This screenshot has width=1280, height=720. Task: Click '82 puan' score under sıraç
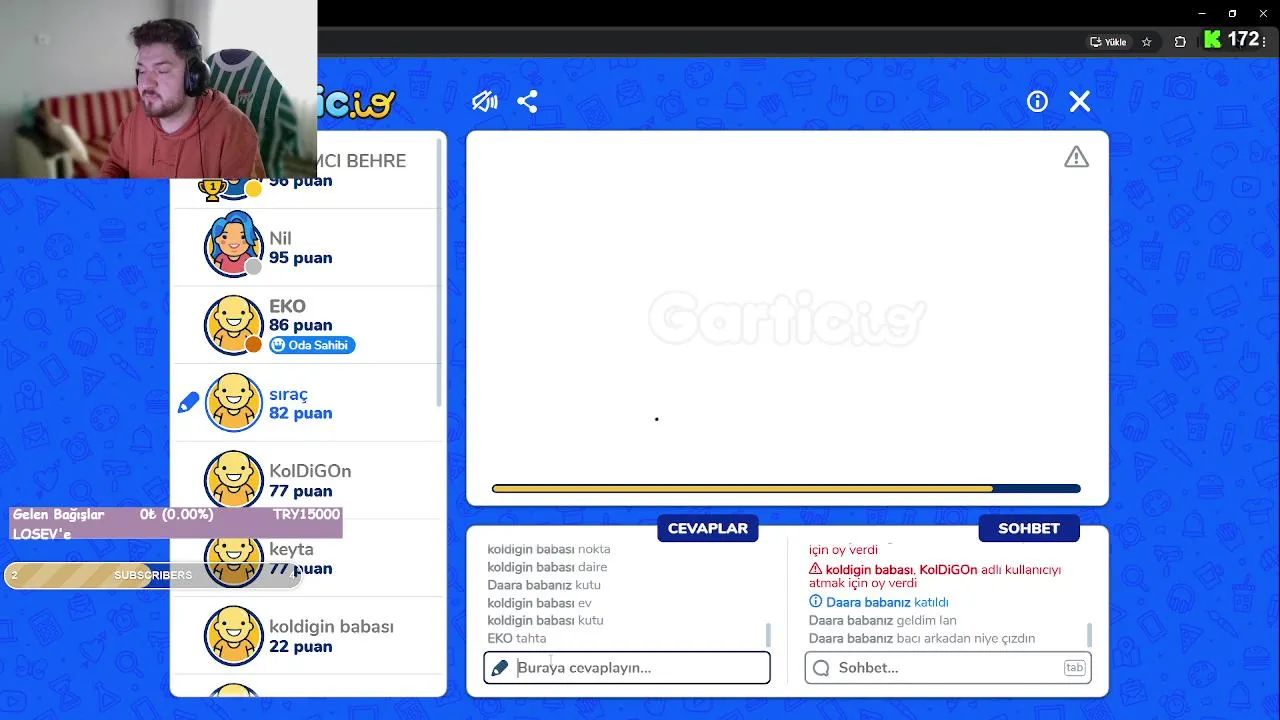[300, 413]
